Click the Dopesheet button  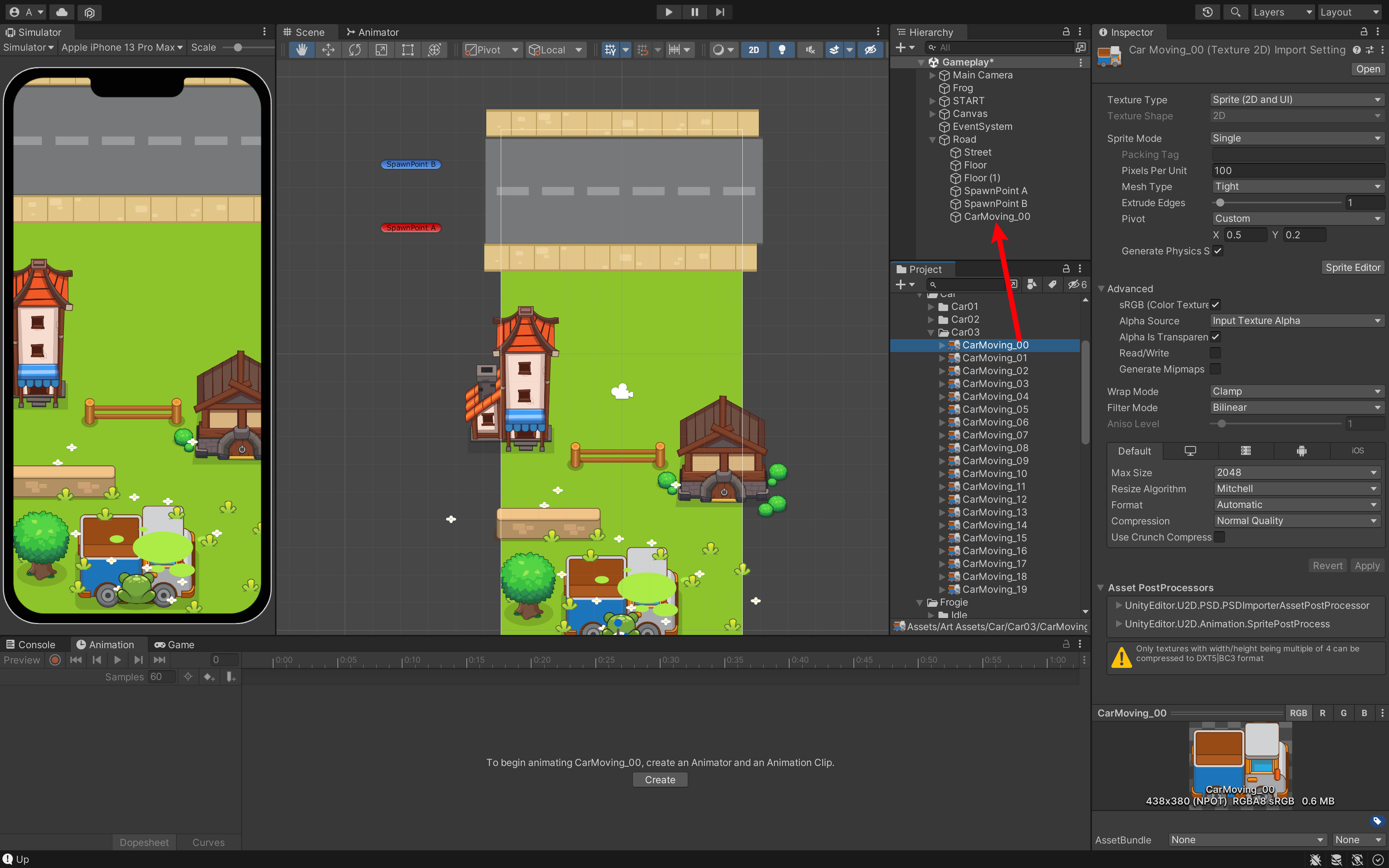[144, 842]
